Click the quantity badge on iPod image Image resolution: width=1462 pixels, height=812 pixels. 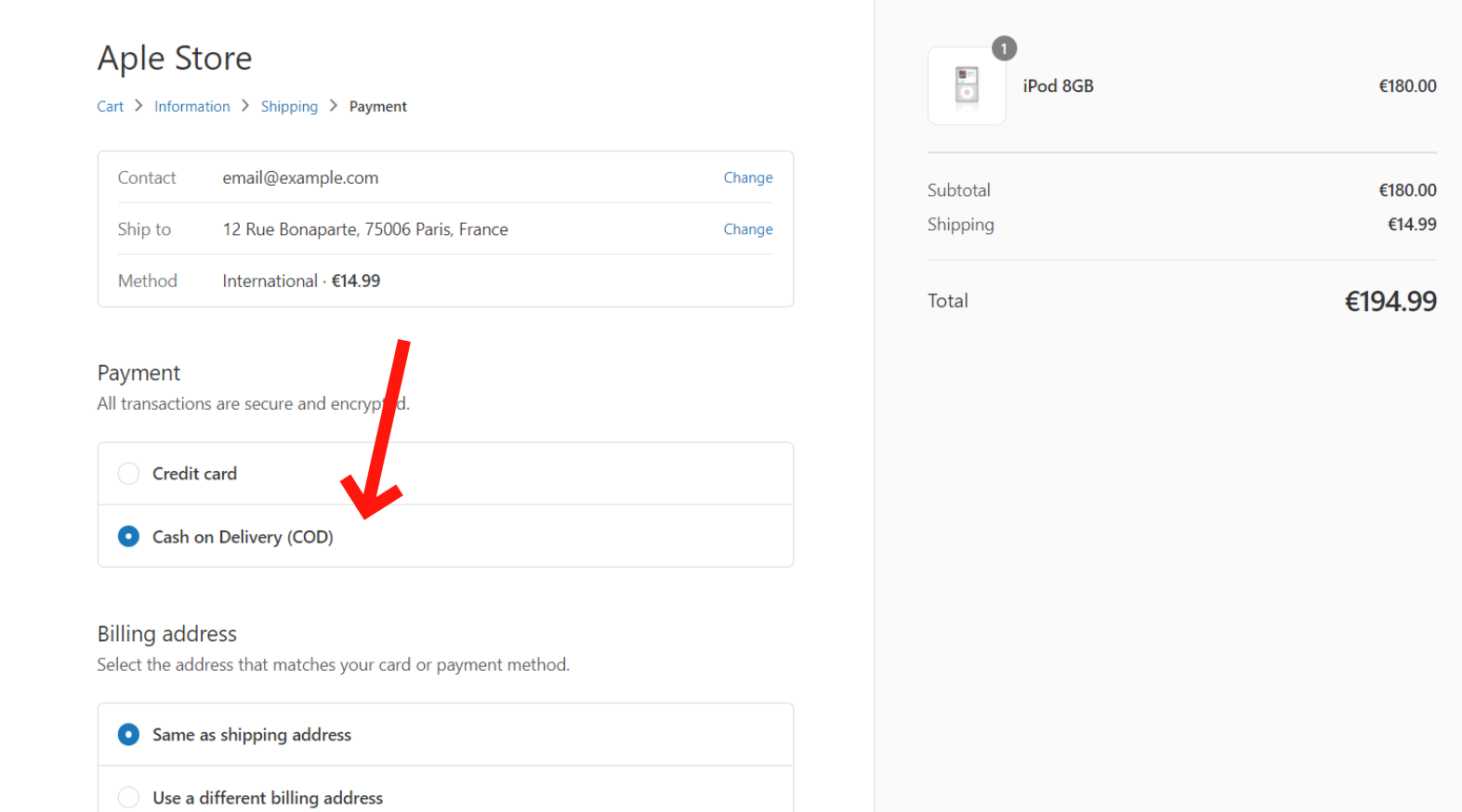pyautogui.click(x=1004, y=48)
